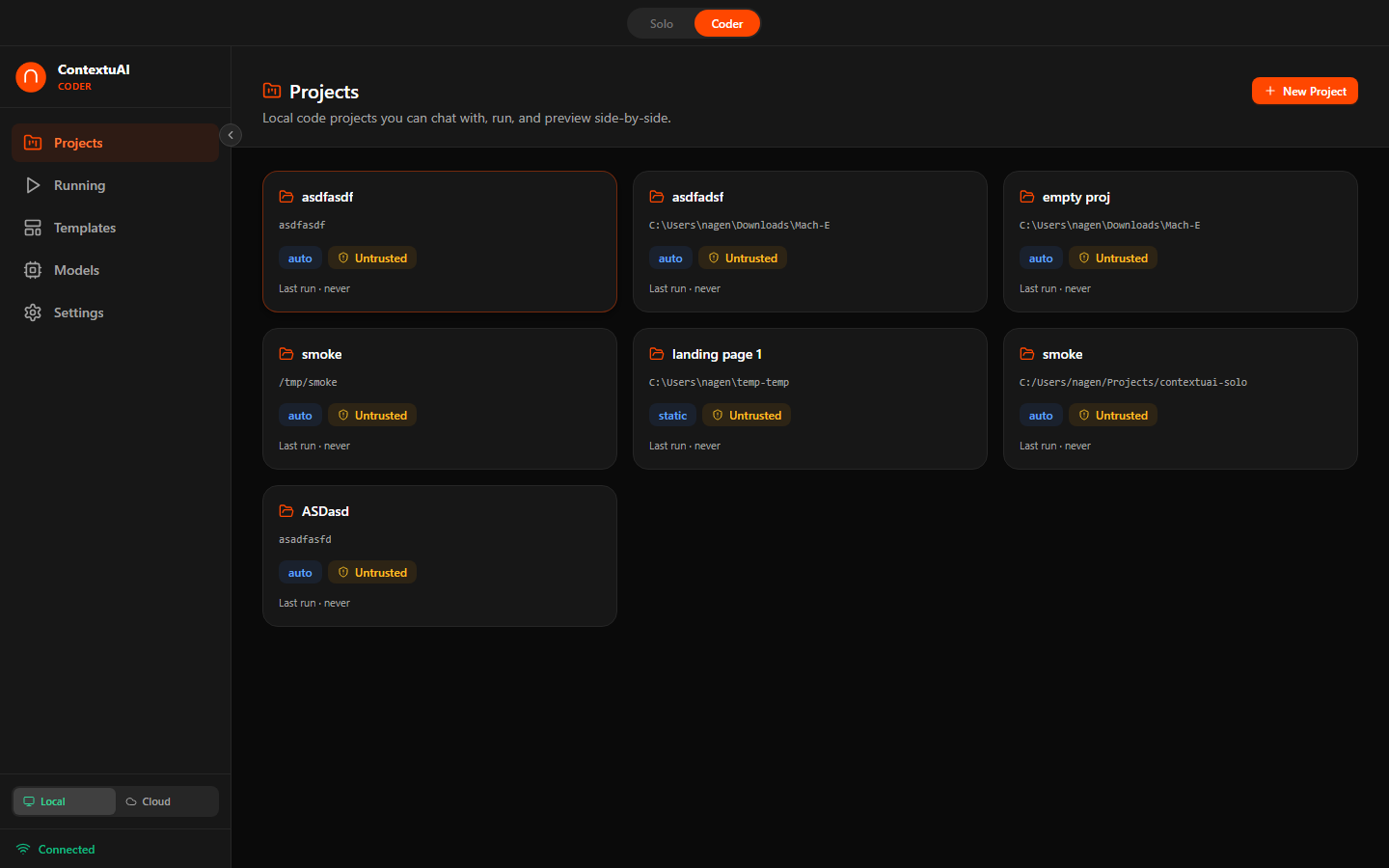Open the asdfasdf project card

coord(440,241)
